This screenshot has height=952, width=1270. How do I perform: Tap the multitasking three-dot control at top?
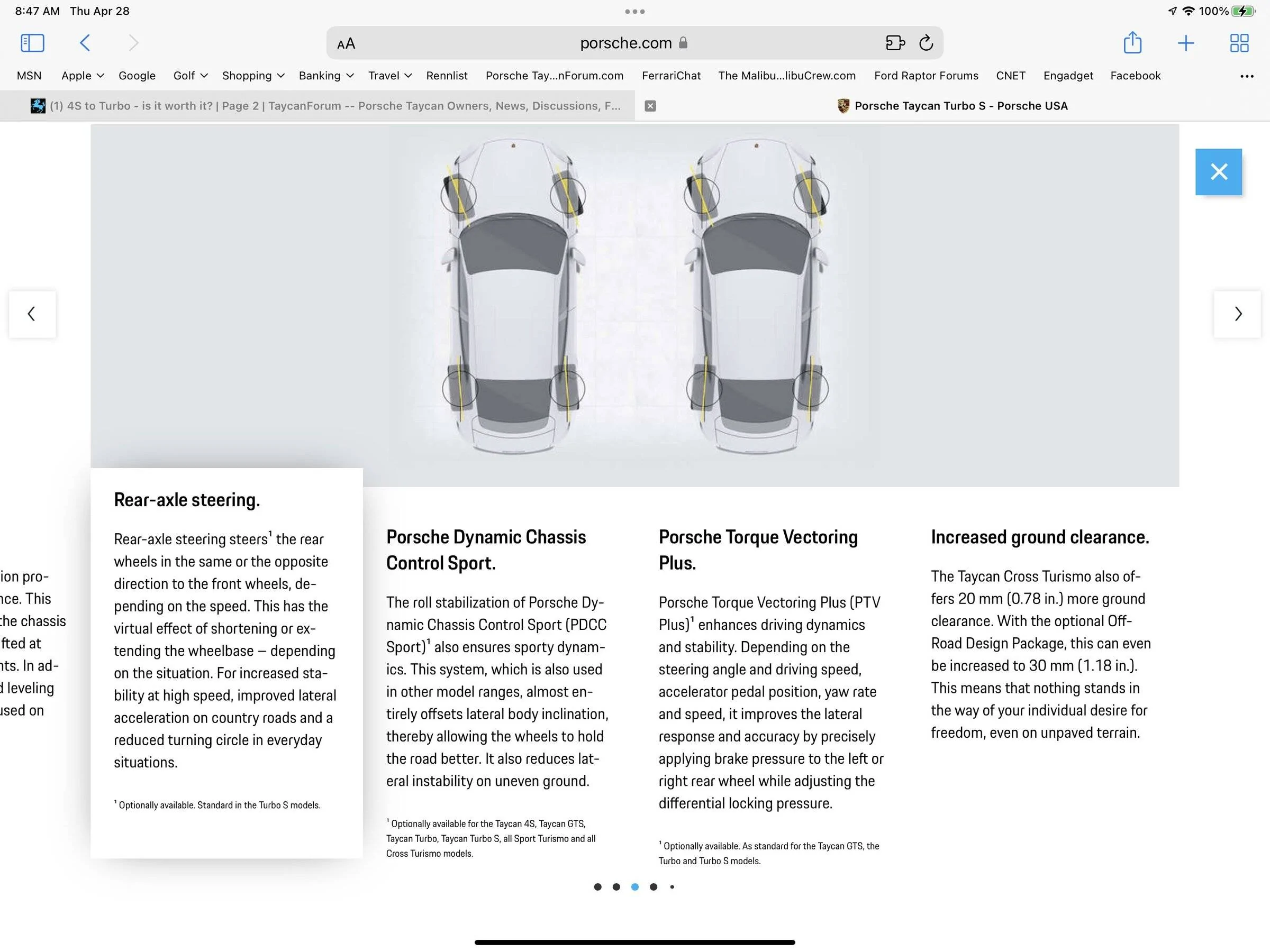pos(635,12)
